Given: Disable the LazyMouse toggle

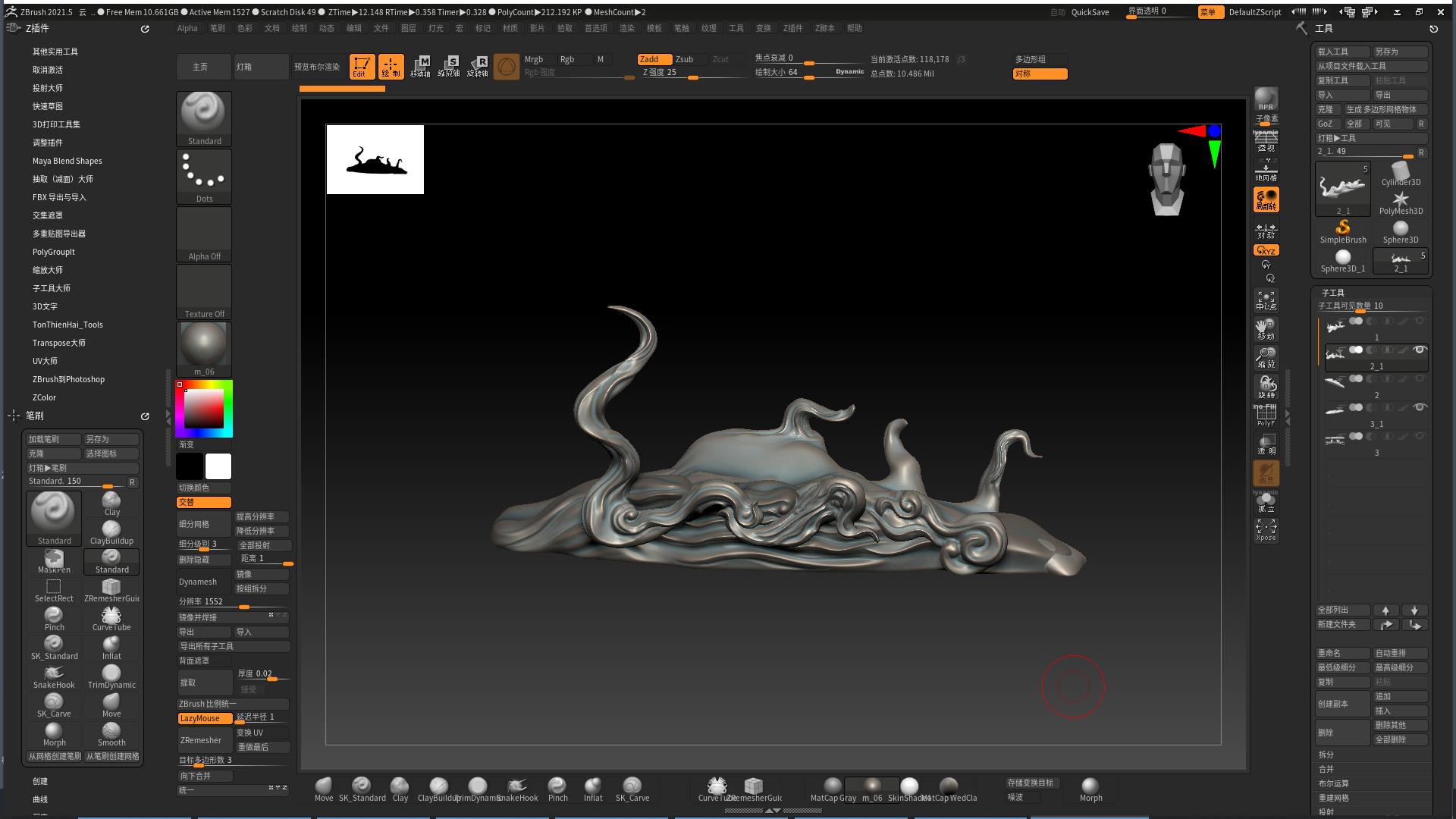Looking at the screenshot, I should (x=204, y=718).
